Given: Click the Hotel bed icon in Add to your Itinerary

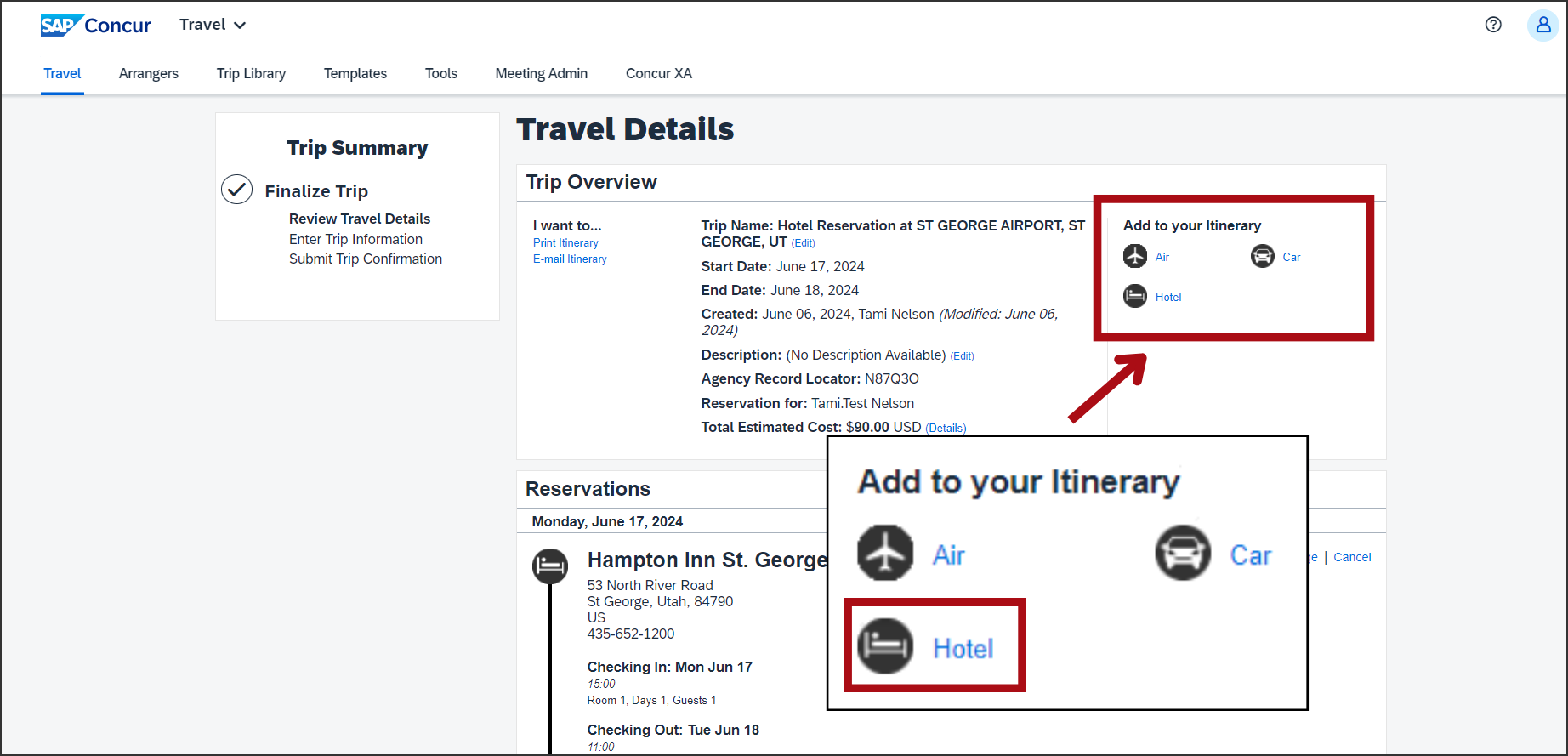Looking at the screenshot, I should click(1135, 296).
